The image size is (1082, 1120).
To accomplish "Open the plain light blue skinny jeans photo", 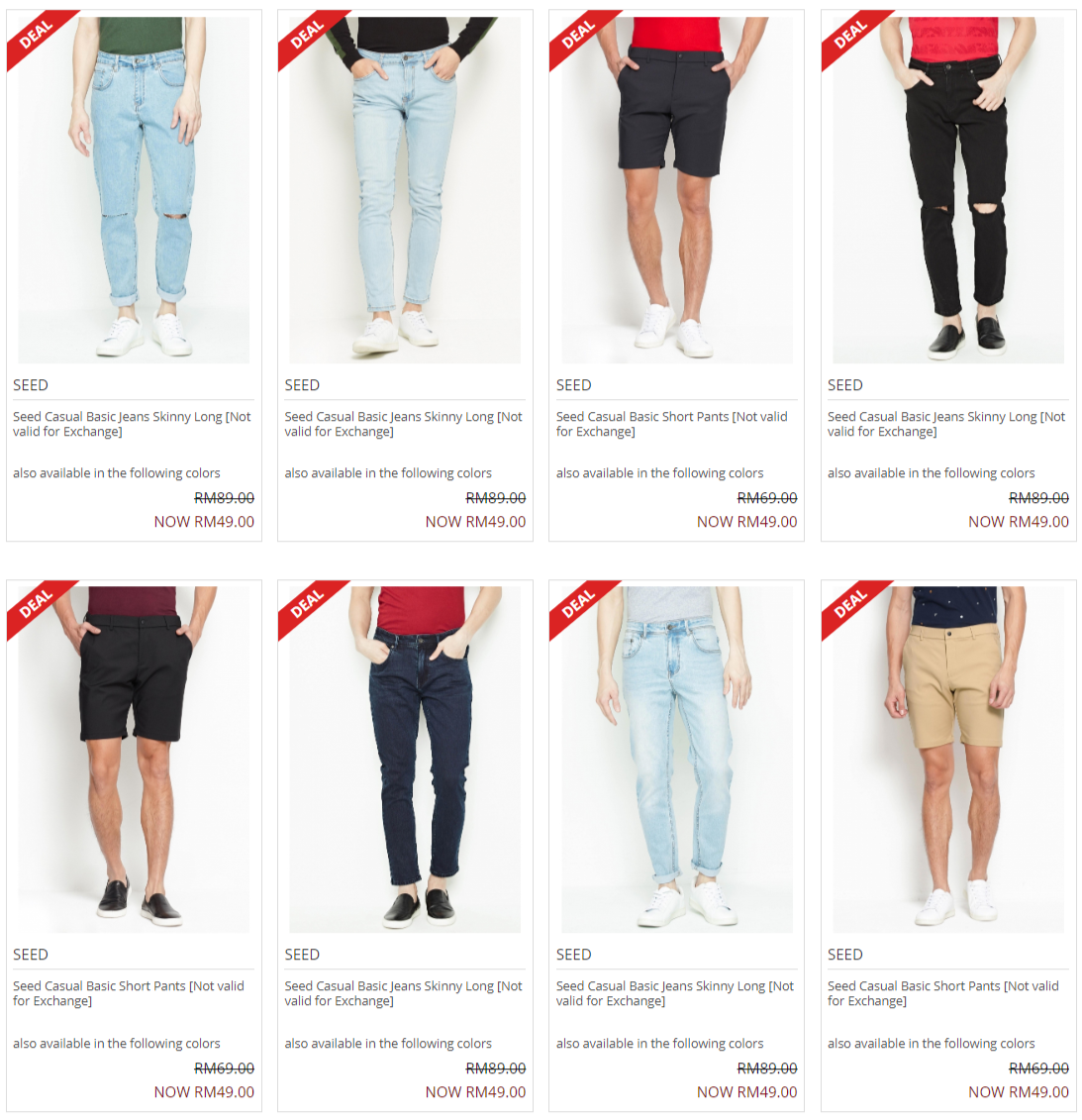I will 405,190.
